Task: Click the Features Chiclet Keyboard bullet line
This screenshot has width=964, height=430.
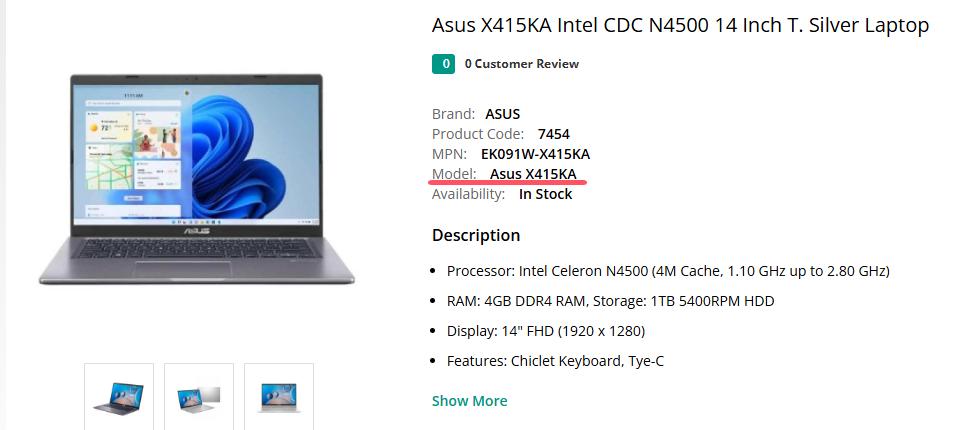Action: 555,361
